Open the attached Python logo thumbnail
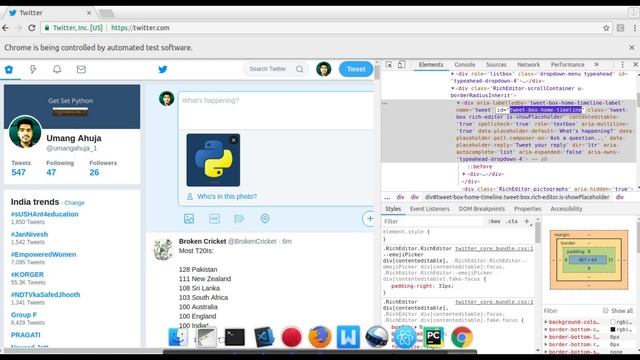640x360 pixels. point(213,160)
